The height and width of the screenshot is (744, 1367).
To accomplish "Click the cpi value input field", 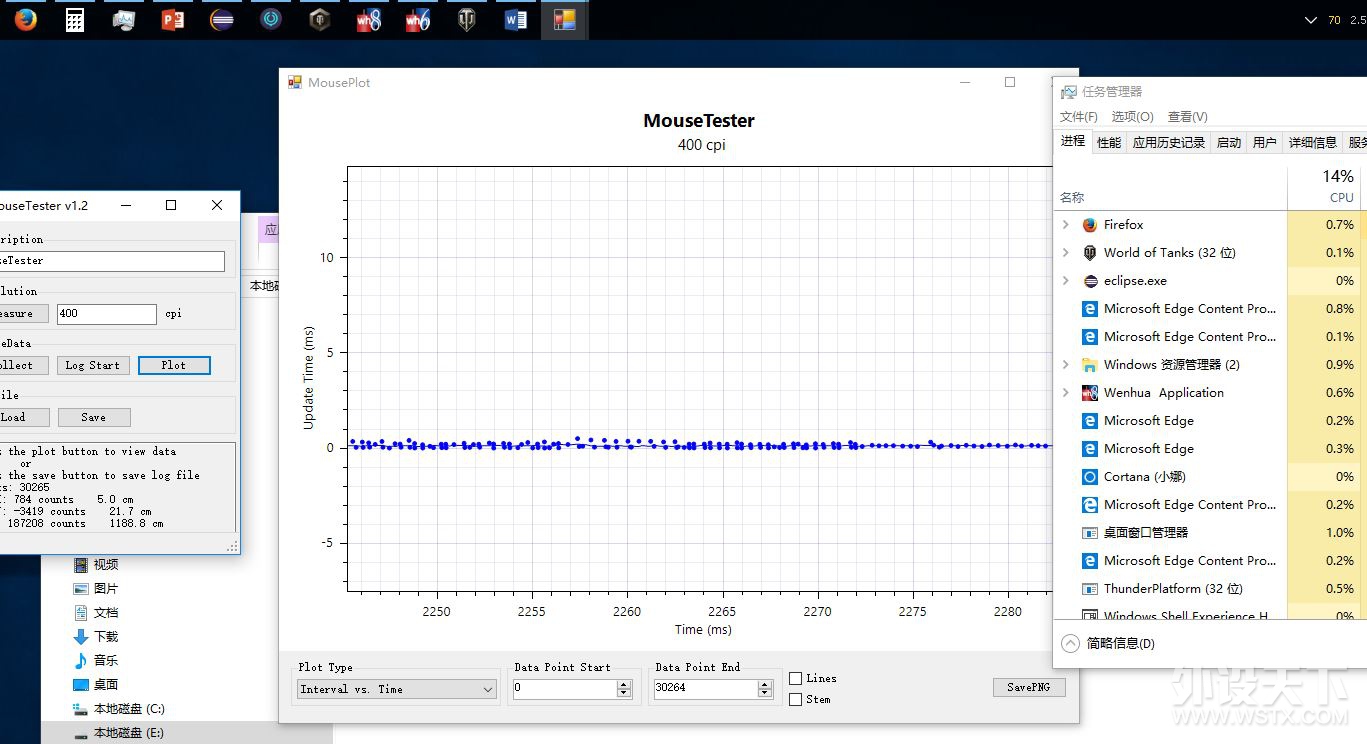I will click(107, 313).
